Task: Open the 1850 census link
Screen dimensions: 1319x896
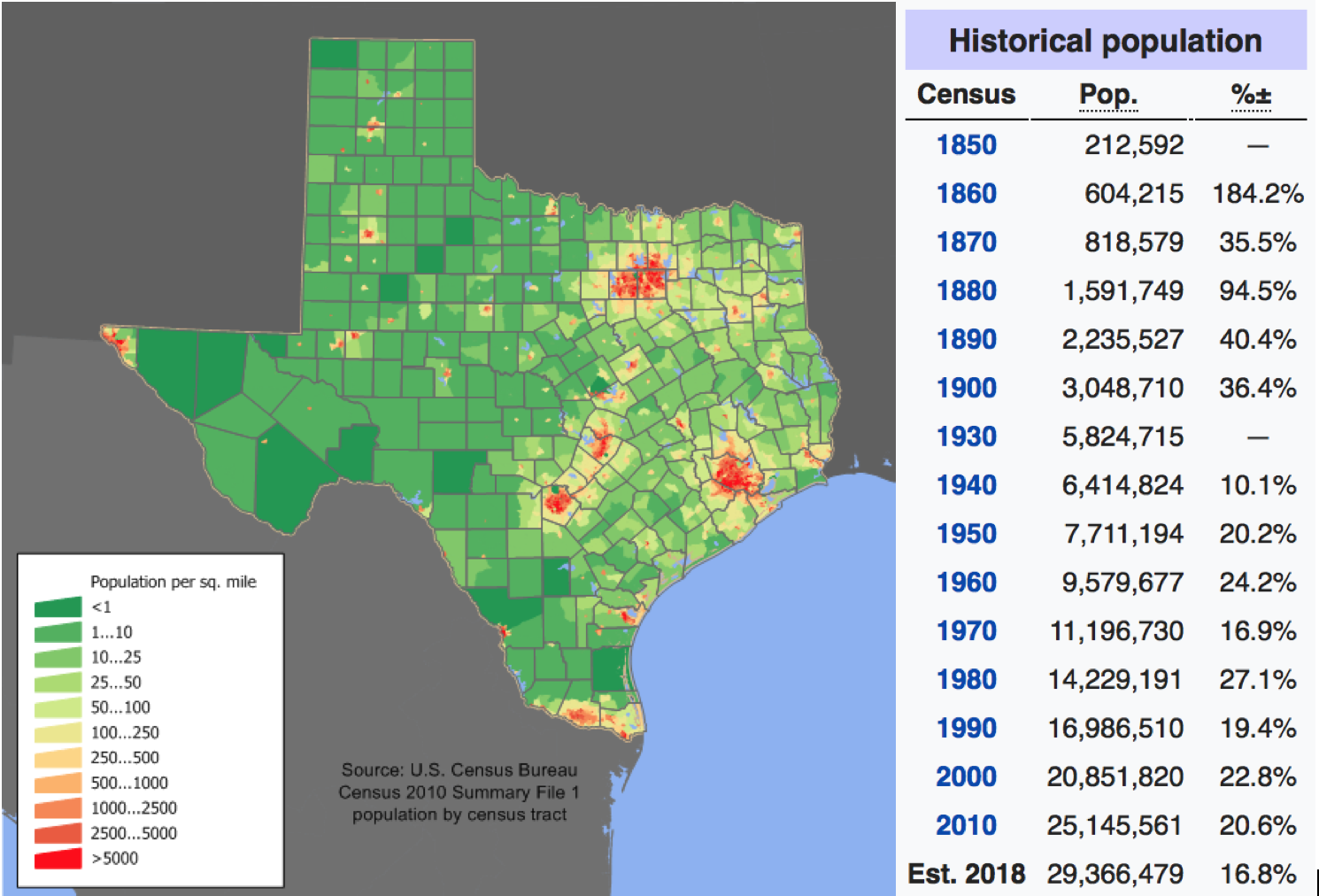Action: (x=966, y=145)
